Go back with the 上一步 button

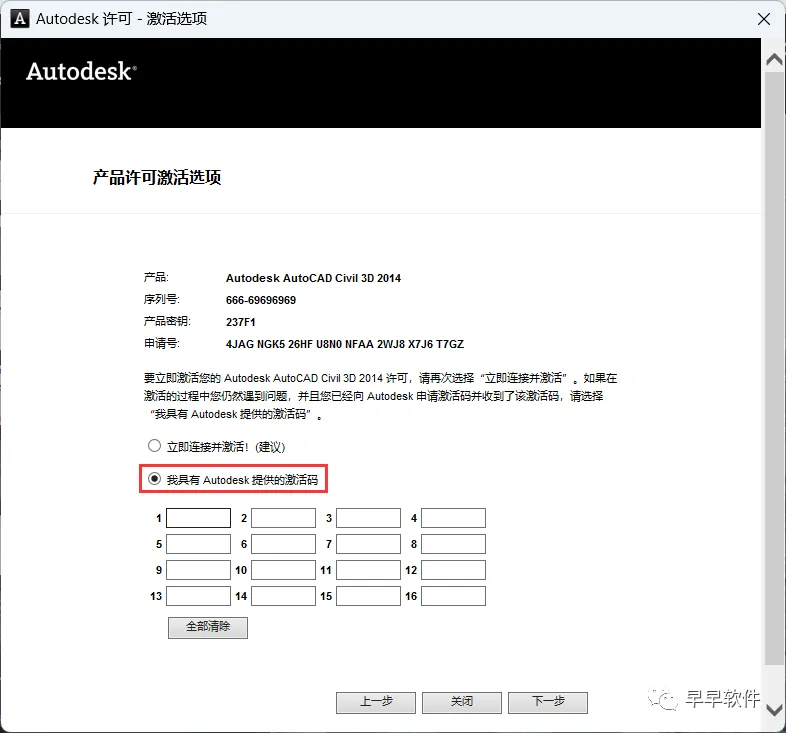376,702
